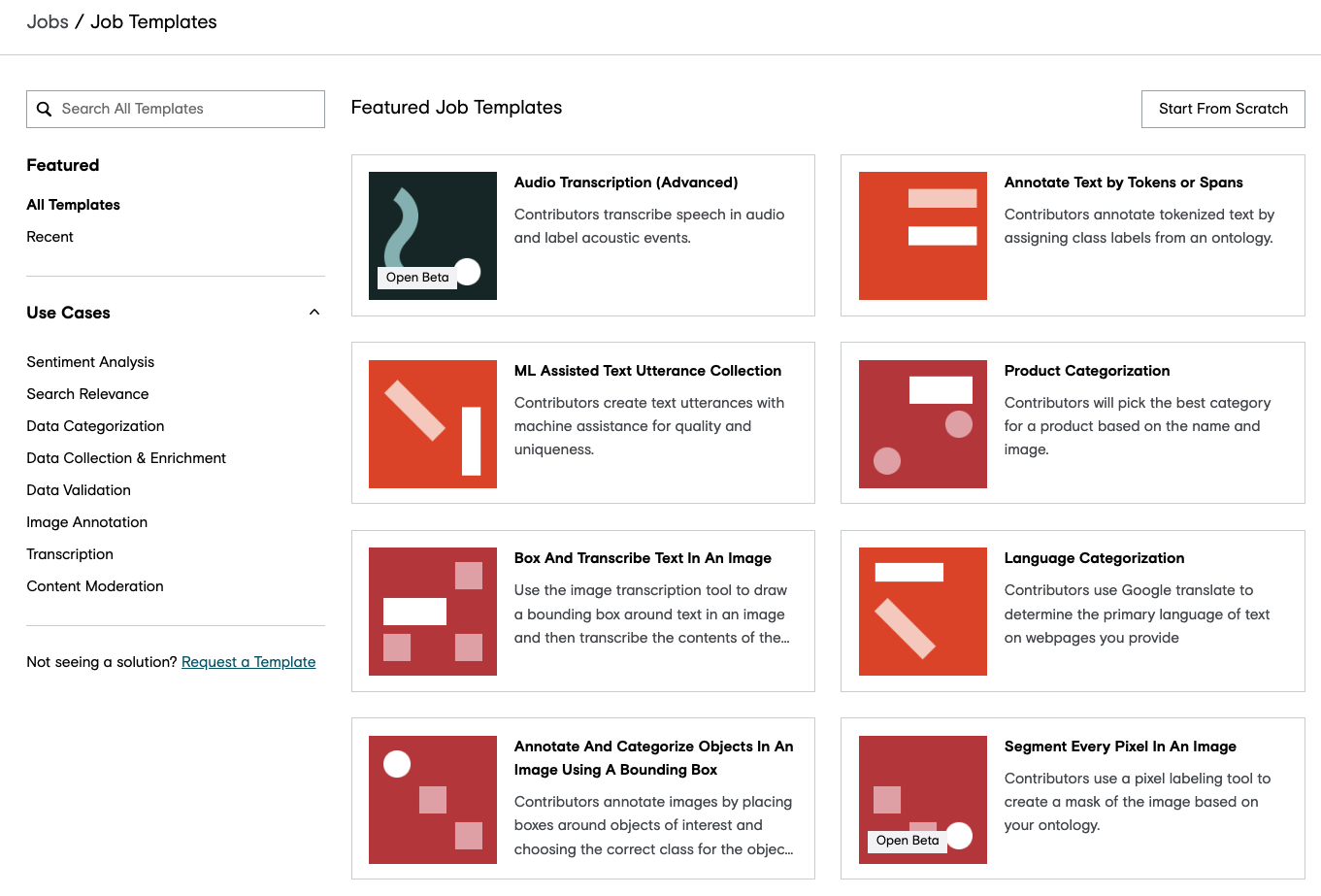Image resolution: width=1321 pixels, height=896 pixels.
Task: Filter by Content Moderation use case
Action: click(x=95, y=586)
